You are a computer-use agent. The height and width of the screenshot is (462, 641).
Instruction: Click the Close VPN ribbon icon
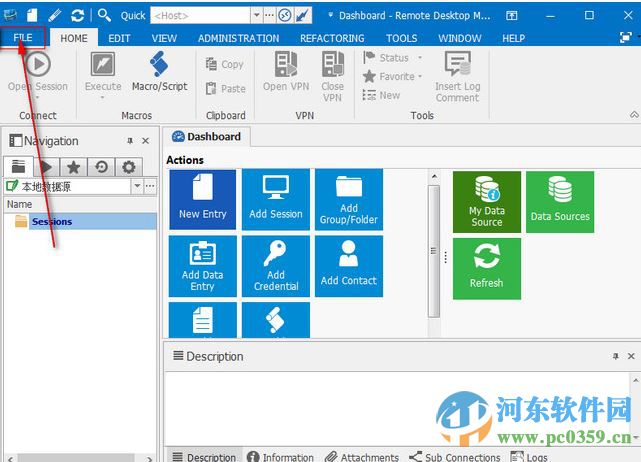coord(332,64)
